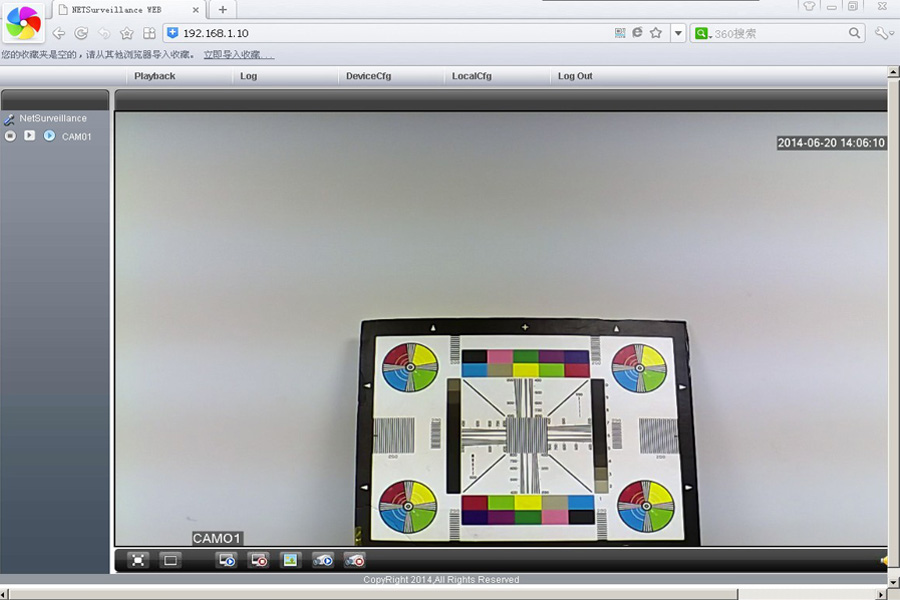Screen dimensions: 900x600
Task: Click the address bar showing 192.168.1.10
Action: pyautogui.click(x=390, y=33)
